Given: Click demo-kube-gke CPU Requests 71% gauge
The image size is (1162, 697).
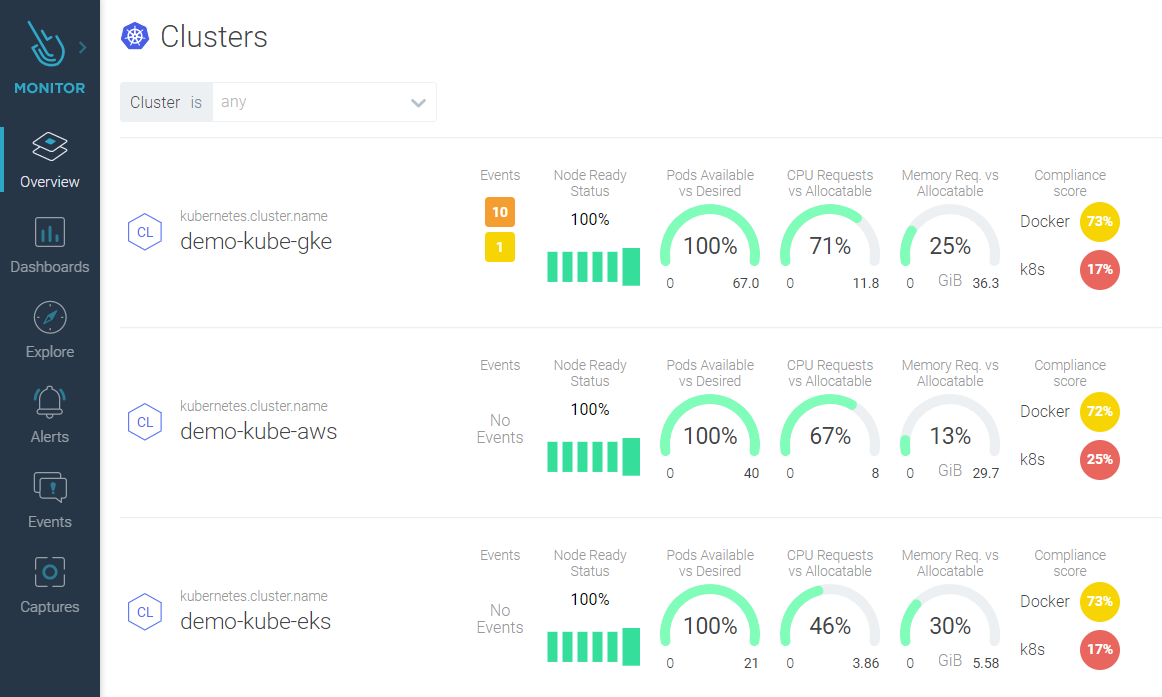Looking at the screenshot, I should coord(830,245).
